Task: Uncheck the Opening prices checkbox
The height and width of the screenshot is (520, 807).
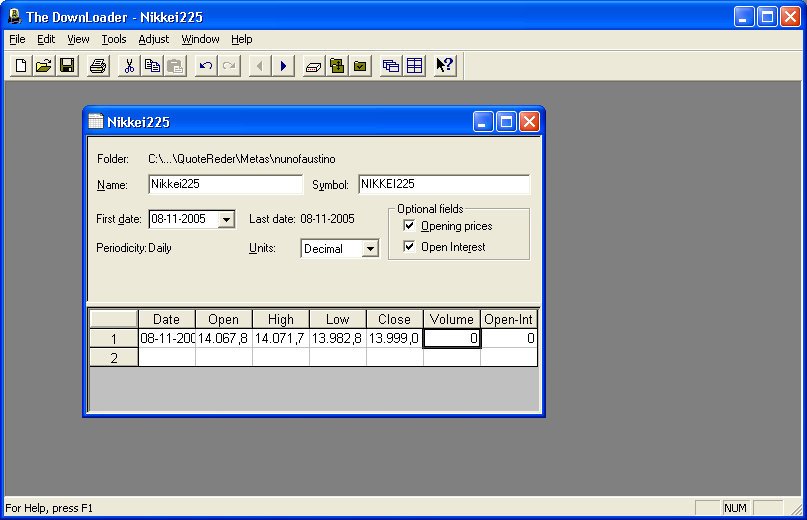Action: (x=409, y=226)
